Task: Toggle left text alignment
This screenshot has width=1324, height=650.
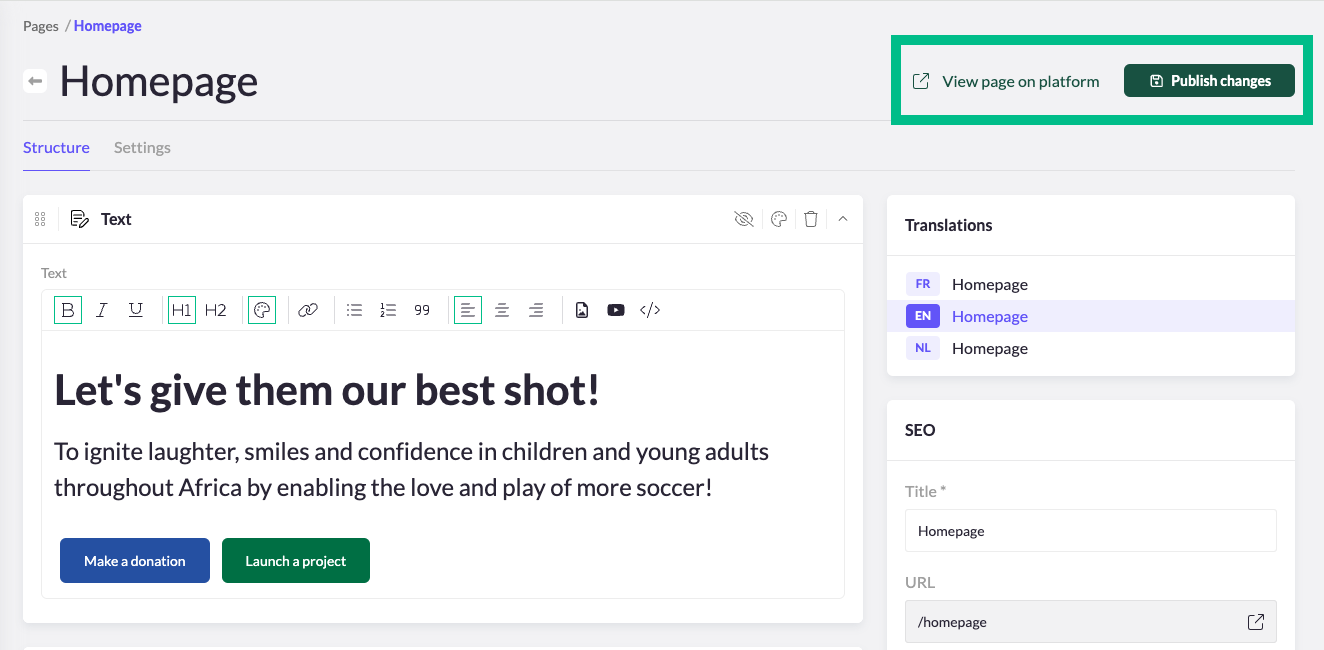Action: click(468, 310)
